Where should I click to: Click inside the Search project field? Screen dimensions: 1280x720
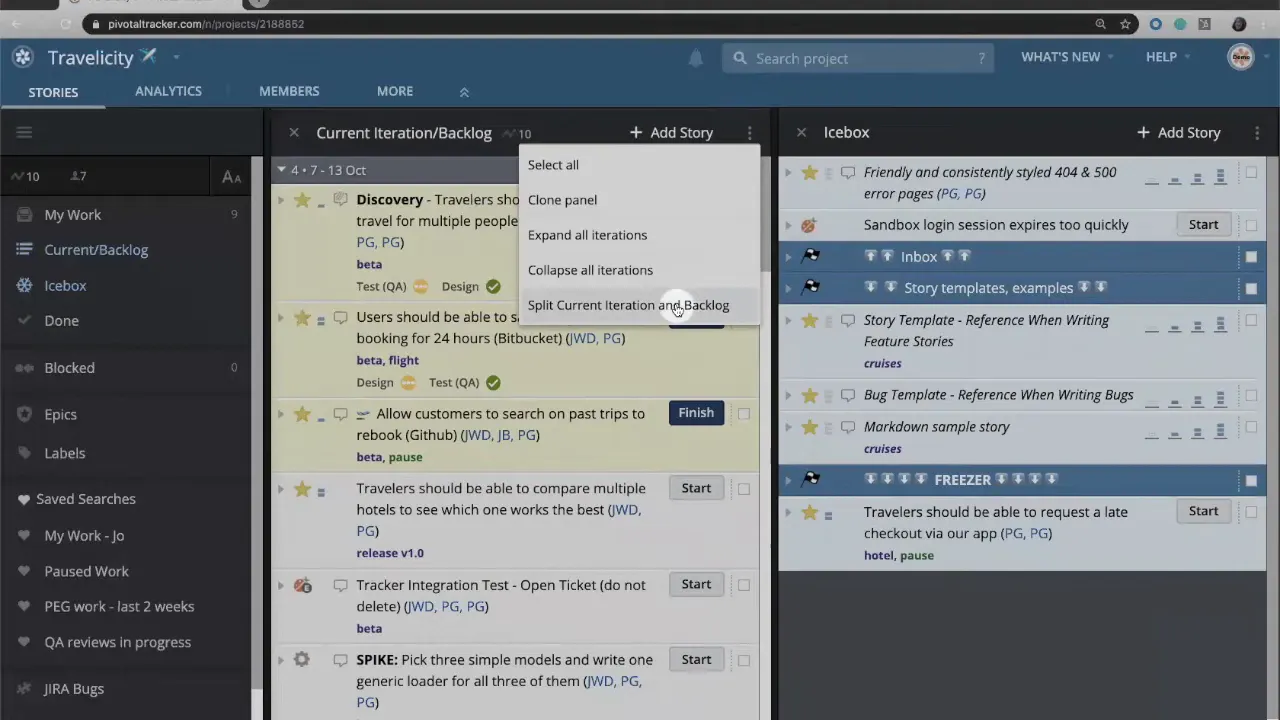(860, 58)
